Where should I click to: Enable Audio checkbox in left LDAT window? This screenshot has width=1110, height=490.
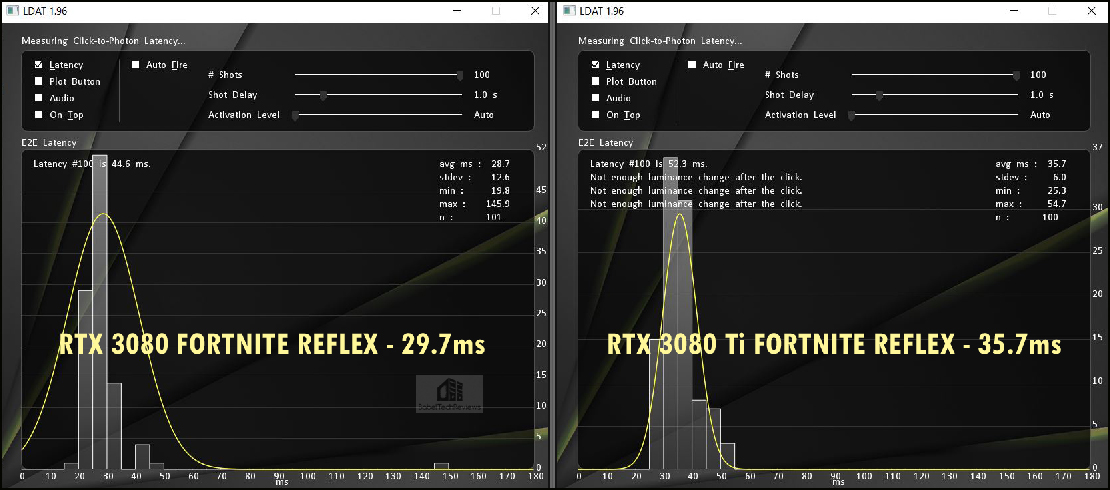[x=39, y=98]
